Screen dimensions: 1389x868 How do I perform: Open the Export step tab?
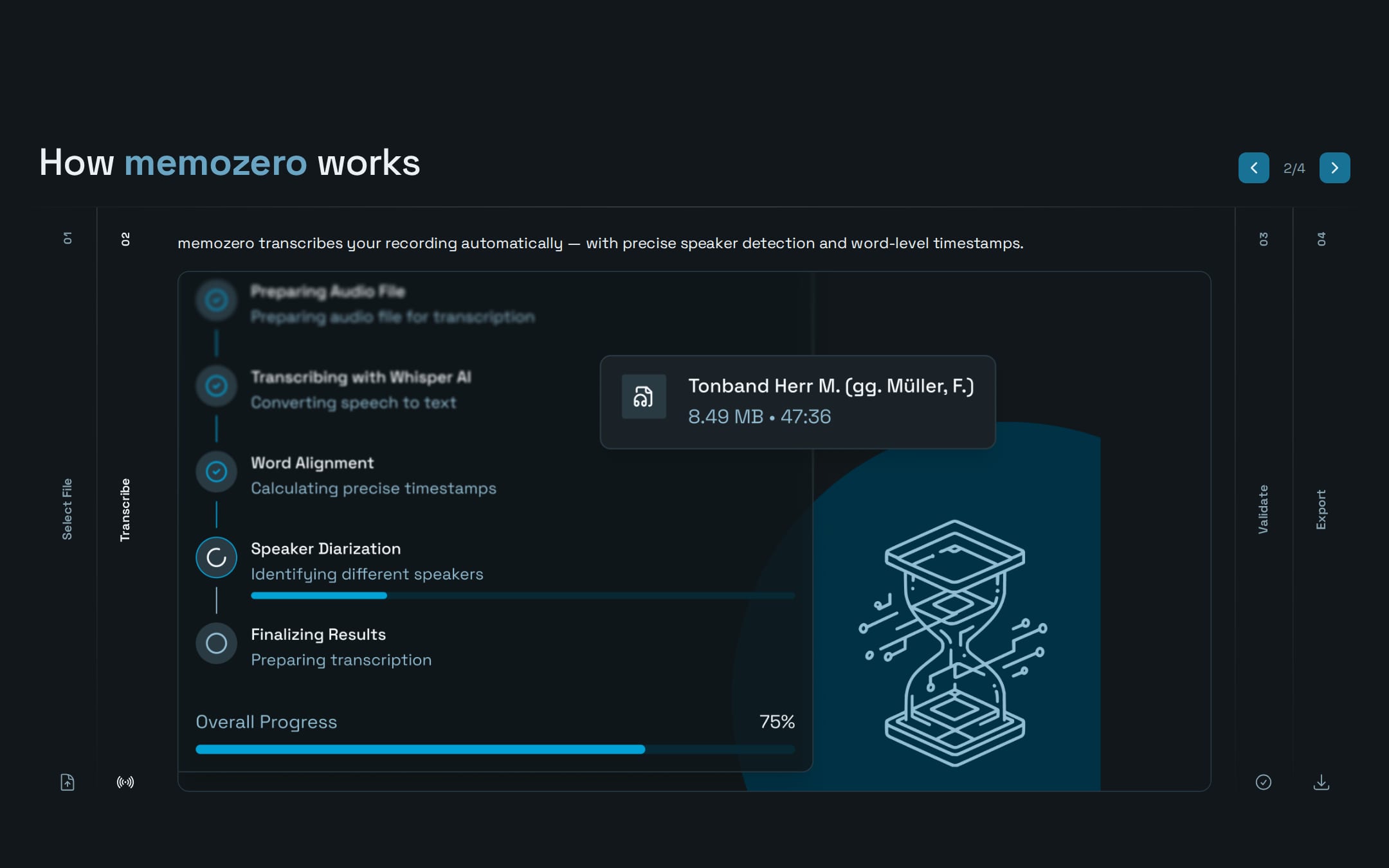coord(1321,508)
